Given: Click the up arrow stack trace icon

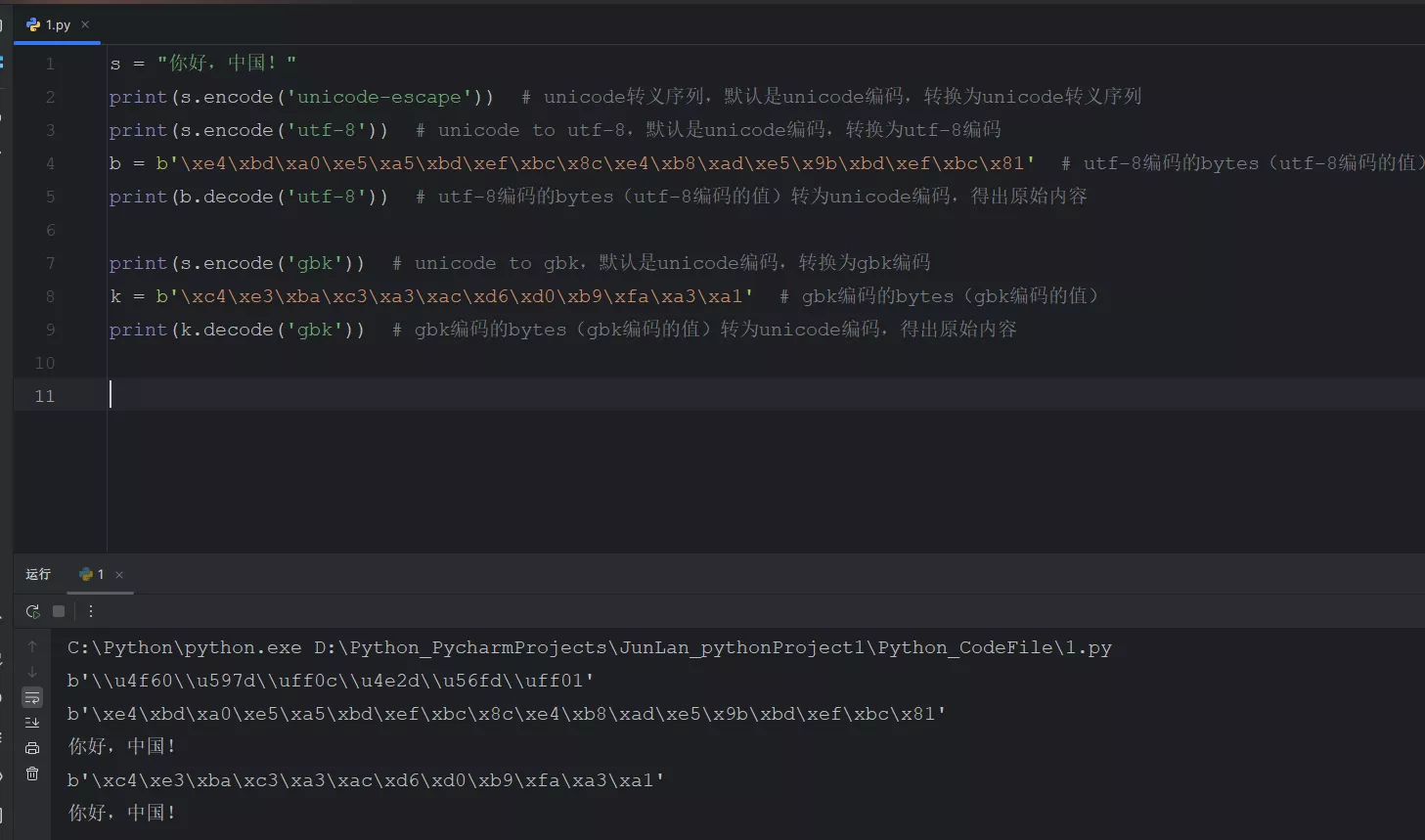Looking at the screenshot, I should [x=32, y=646].
